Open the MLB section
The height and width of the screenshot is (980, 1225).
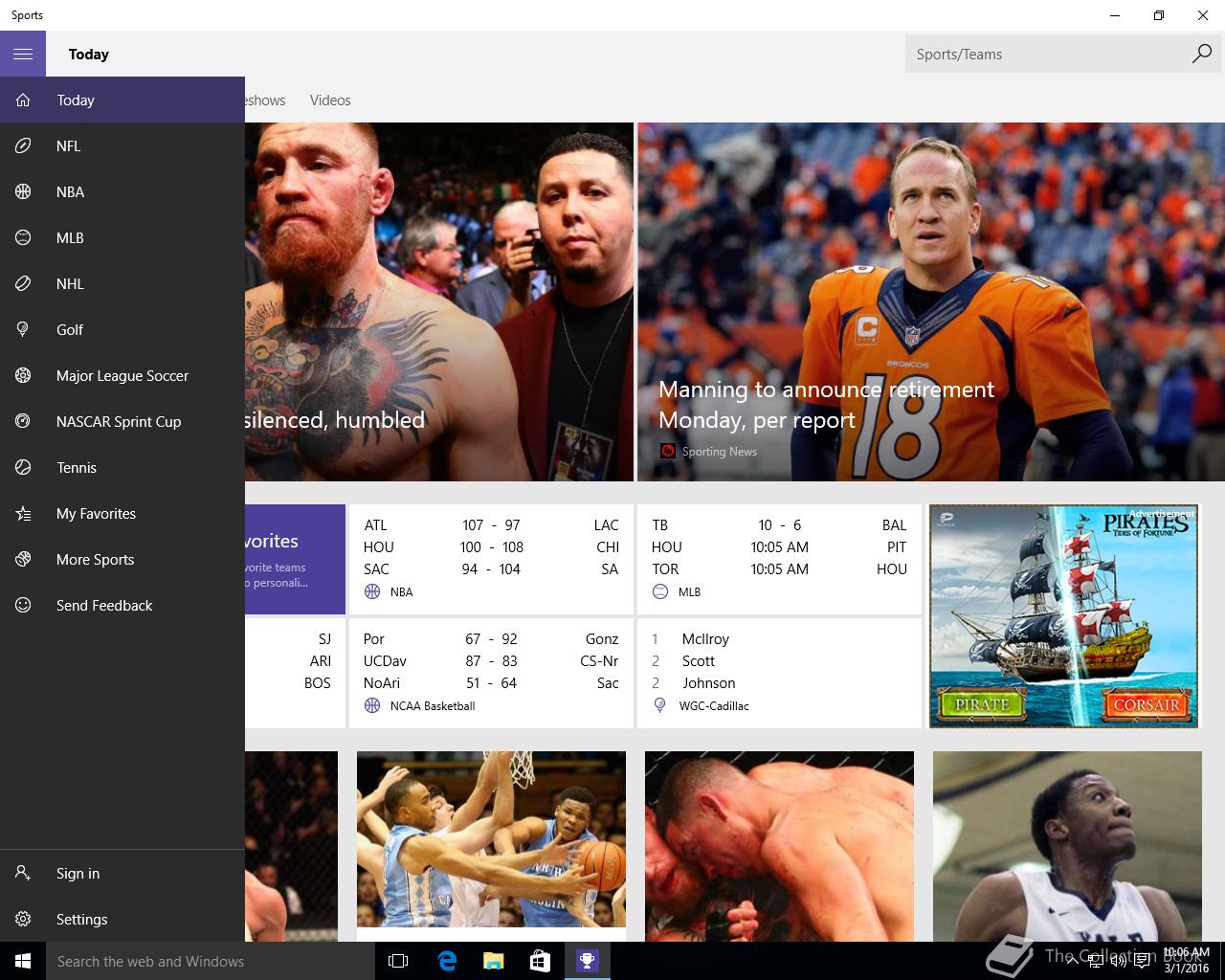point(122,237)
